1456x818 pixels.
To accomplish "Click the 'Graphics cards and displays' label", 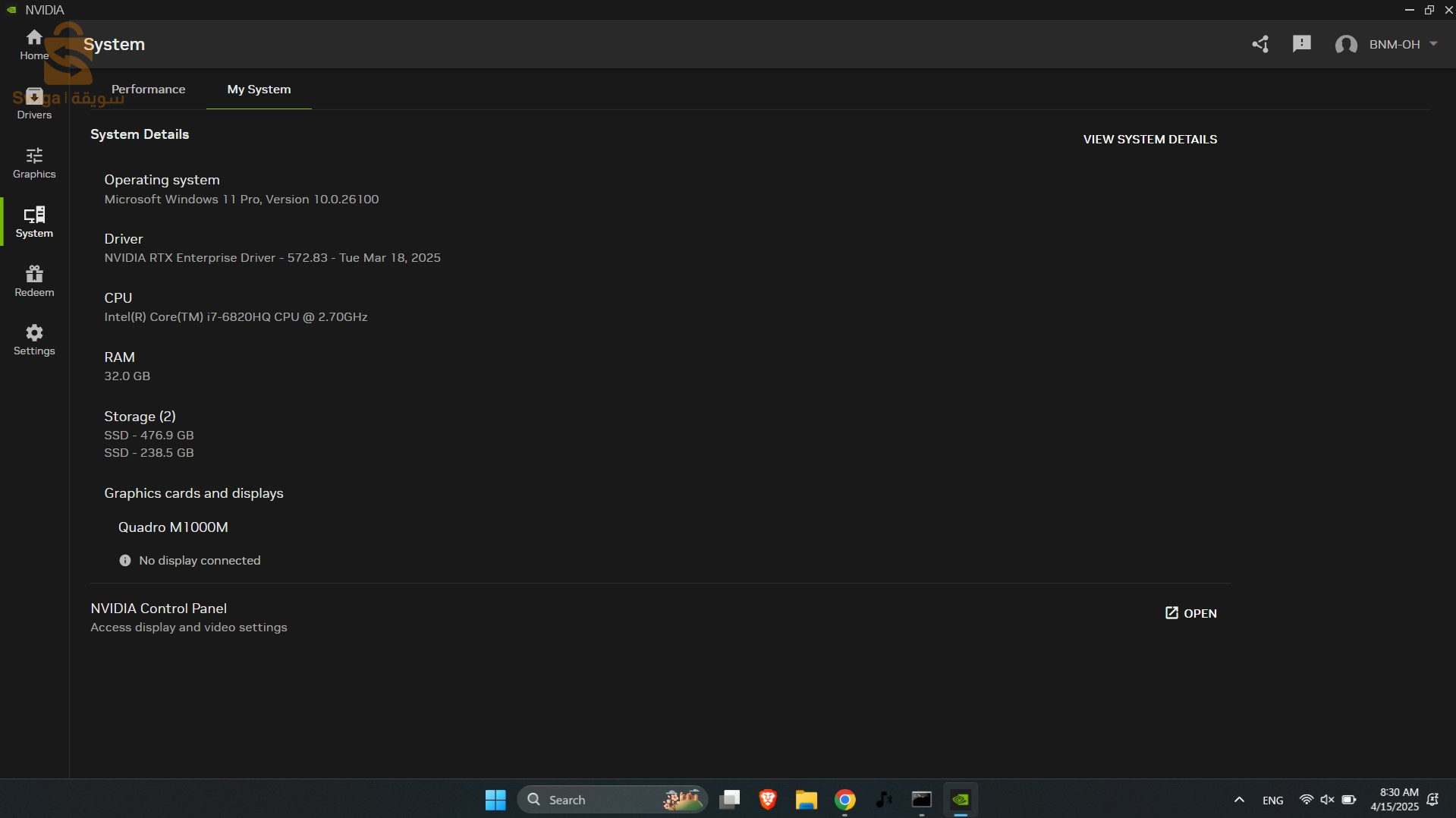I will pyautogui.click(x=193, y=492).
